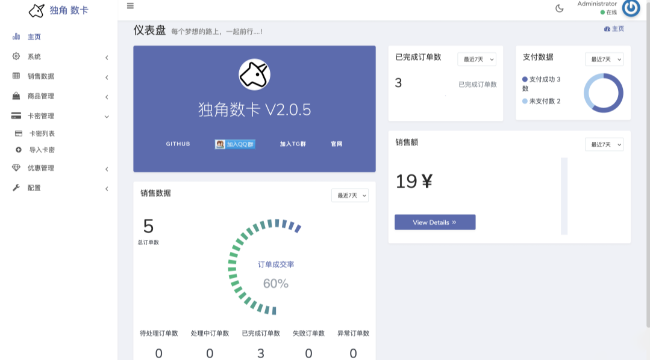Screen dimensions: 650x360
Task: Collapse the 卡密管理 chevron
Action: pyautogui.click(x=107, y=117)
